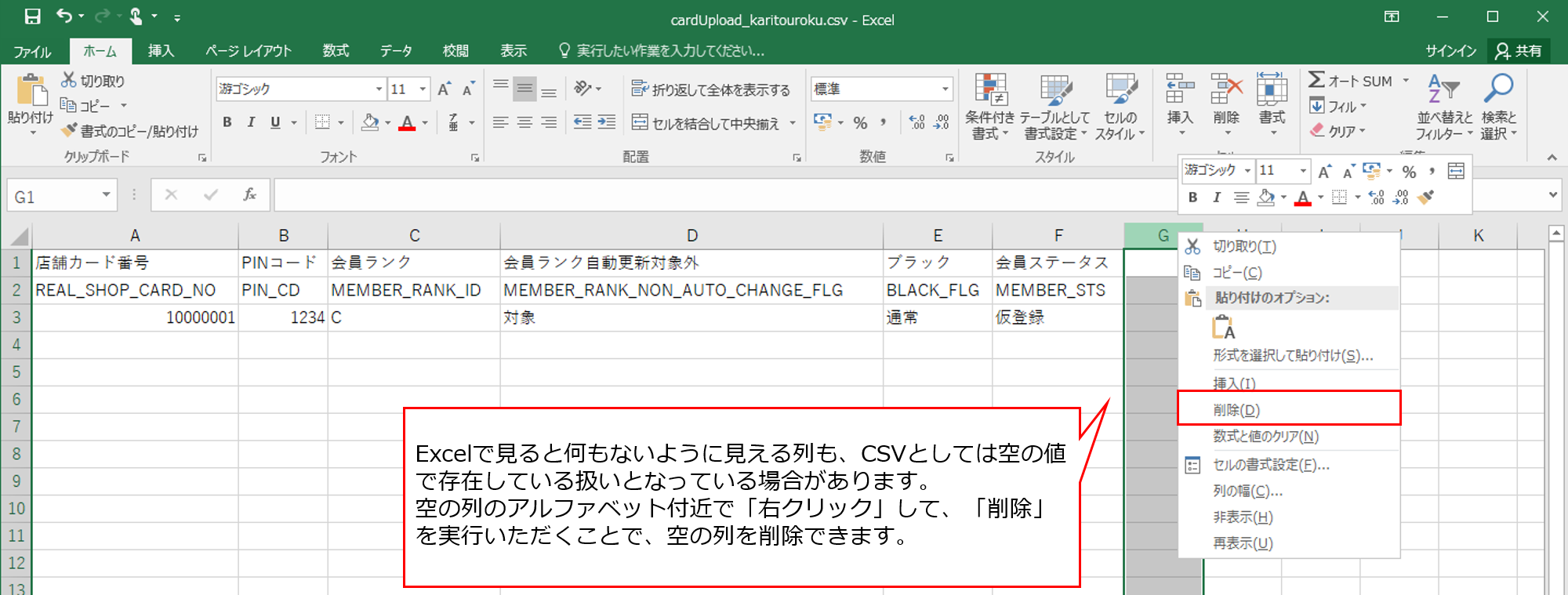Click the Sort and Filter icon
Image resolution: width=1568 pixels, height=595 pixels.
coord(1443,89)
